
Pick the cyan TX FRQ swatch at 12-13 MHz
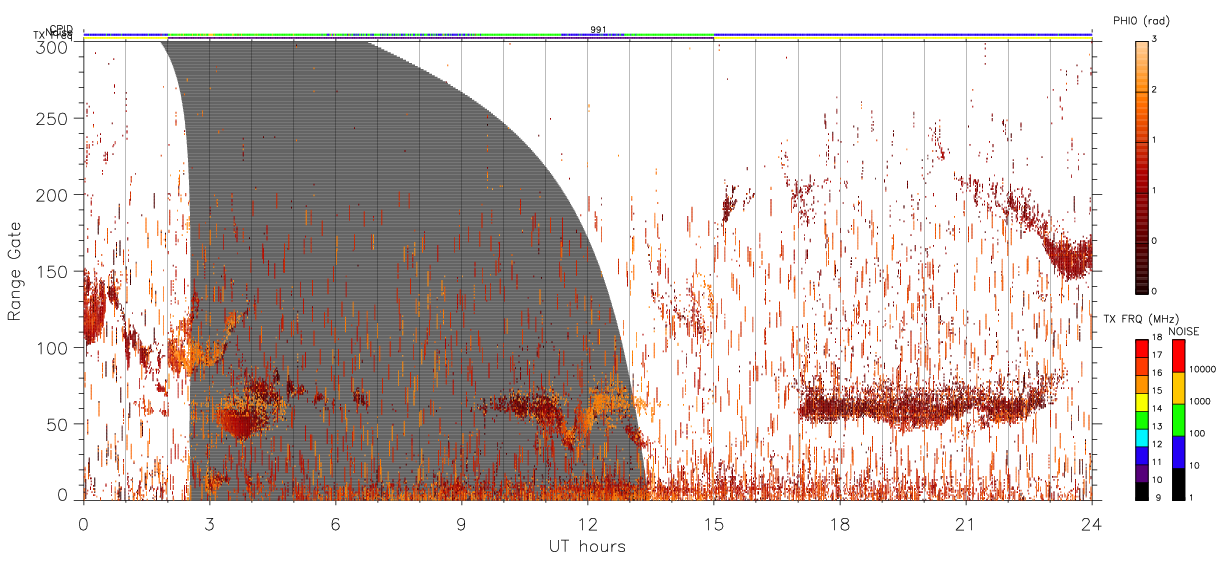coord(1141,439)
